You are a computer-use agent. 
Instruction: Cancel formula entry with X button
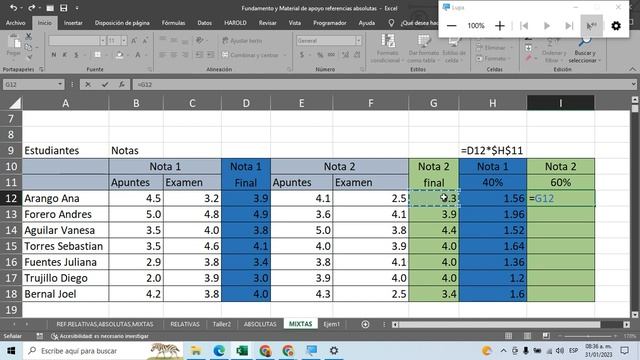coord(88,84)
